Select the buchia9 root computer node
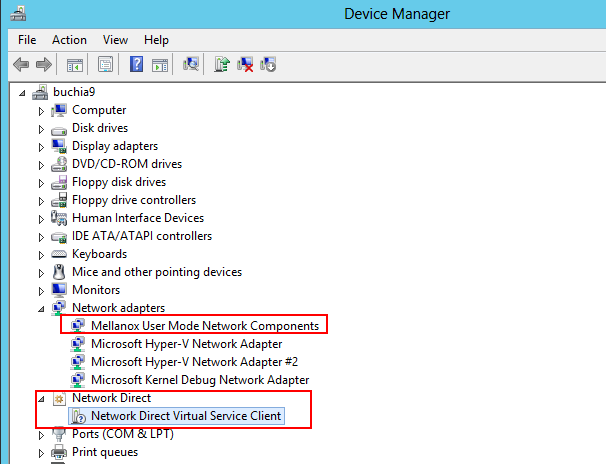The height and width of the screenshot is (464, 606). click(x=76, y=92)
